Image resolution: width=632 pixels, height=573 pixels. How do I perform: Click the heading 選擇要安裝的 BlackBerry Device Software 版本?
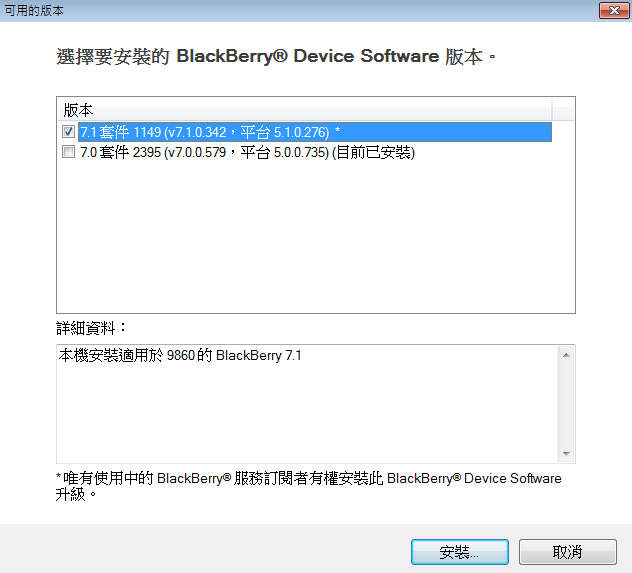(x=276, y=56)
